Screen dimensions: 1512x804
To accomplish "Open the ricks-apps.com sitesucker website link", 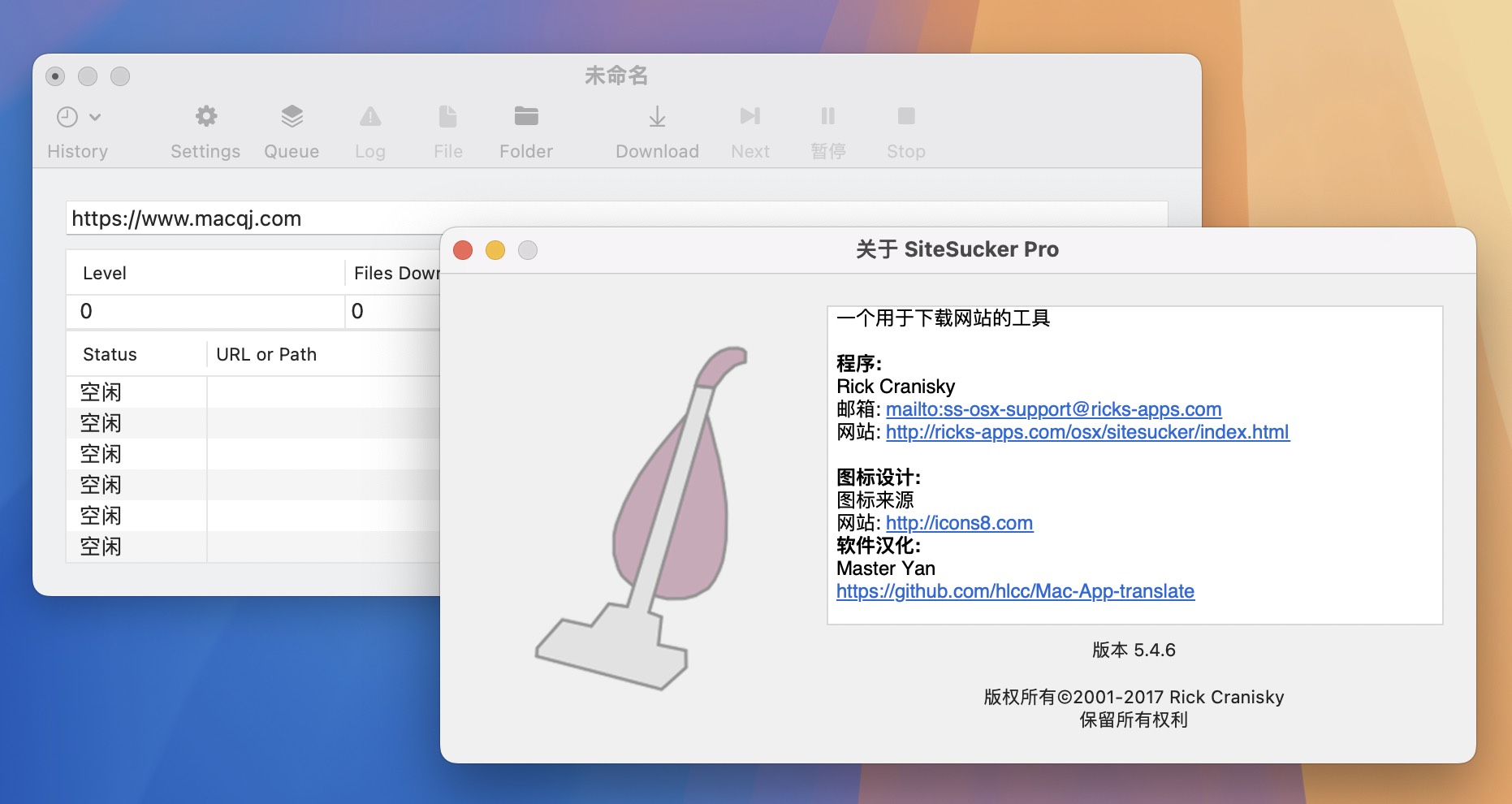I will point(1087,432).
